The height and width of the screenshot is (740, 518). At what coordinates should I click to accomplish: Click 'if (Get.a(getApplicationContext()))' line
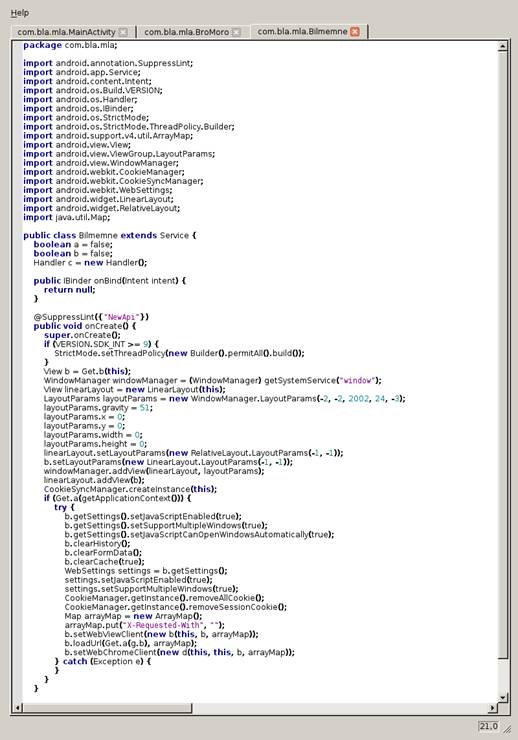tap(117, 498)
